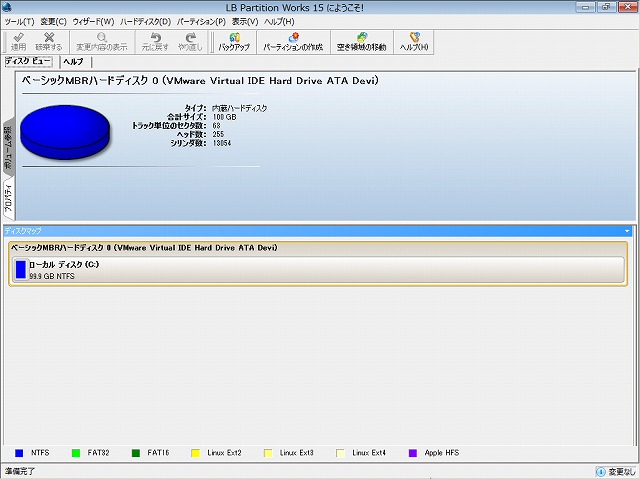Open the ヘルプ(H) toolbar icon
This screenshot has width=640, height=479.
[414, 38]
